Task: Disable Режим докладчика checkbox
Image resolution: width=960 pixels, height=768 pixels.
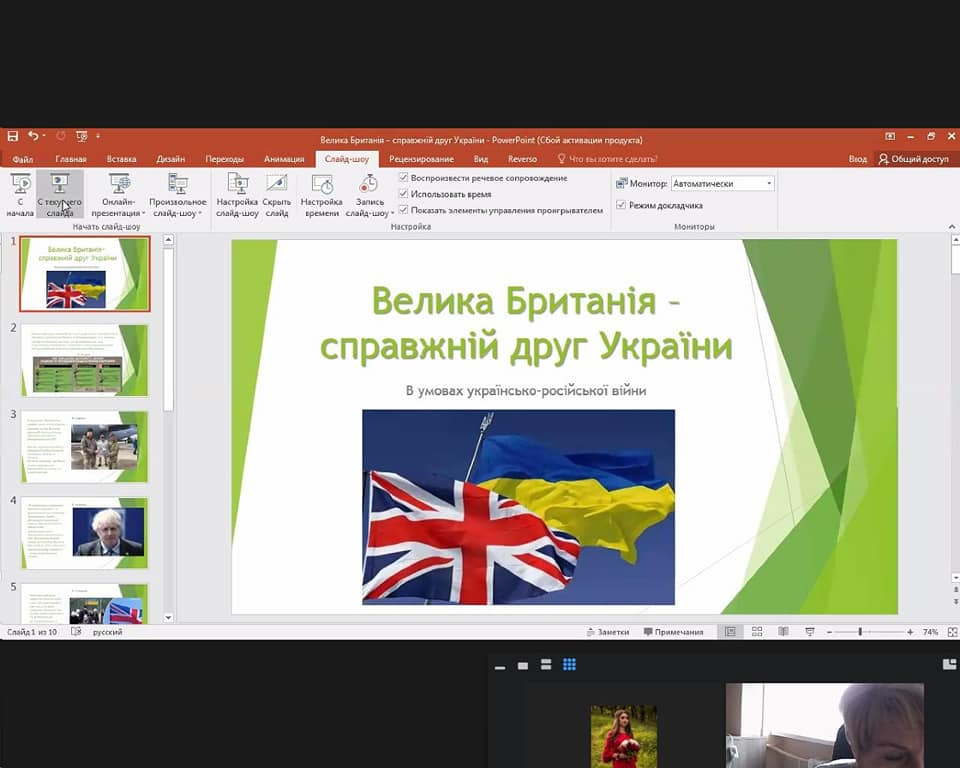Action: tap(621, 205)
